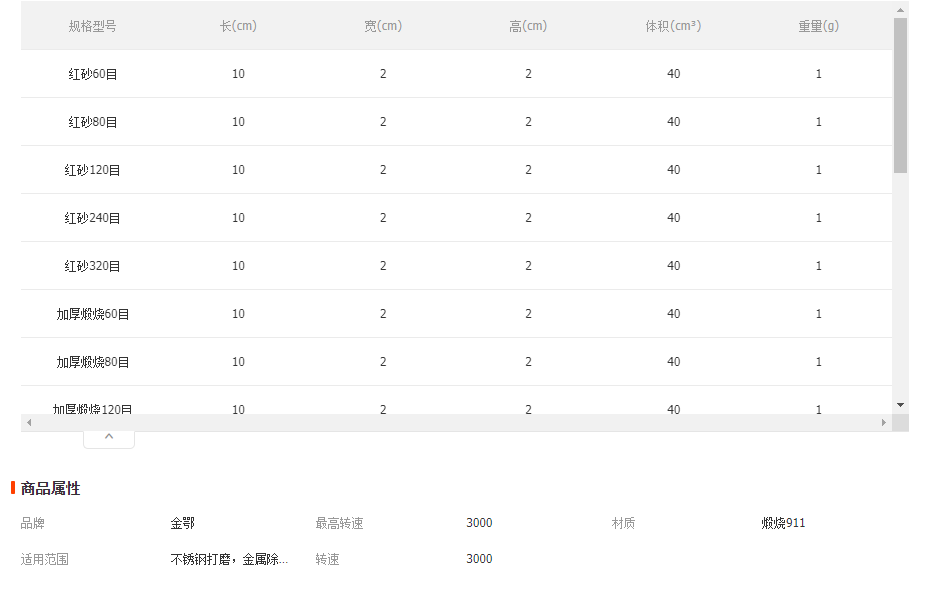
Task: Collapse the table with the chevron-up button
Action: coord(109,437)
